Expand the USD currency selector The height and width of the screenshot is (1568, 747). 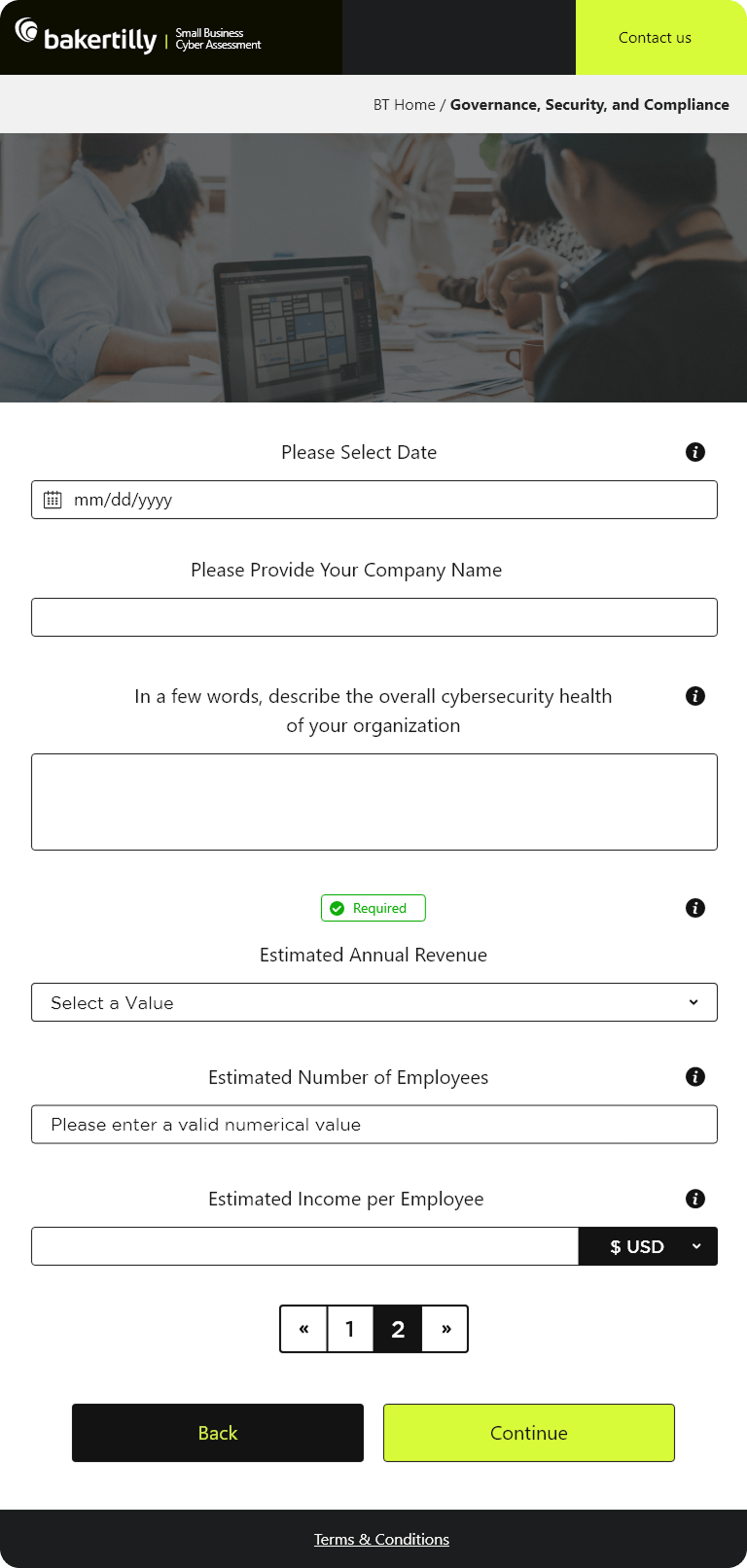tap(649, 1246)
